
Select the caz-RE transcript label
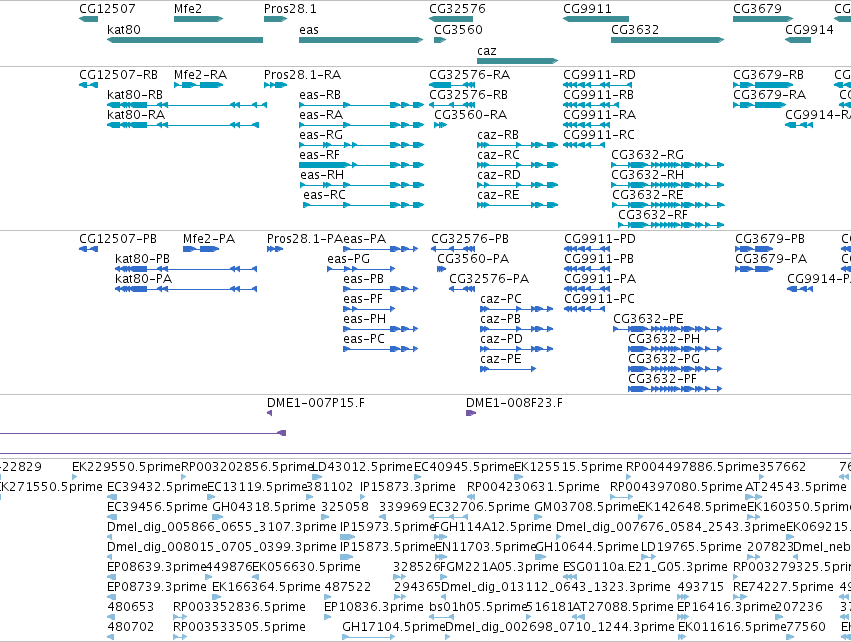point(498,195)
